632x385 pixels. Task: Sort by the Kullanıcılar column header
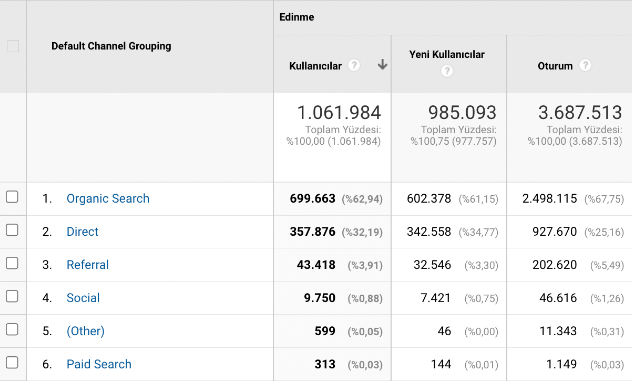pos(315,66)
